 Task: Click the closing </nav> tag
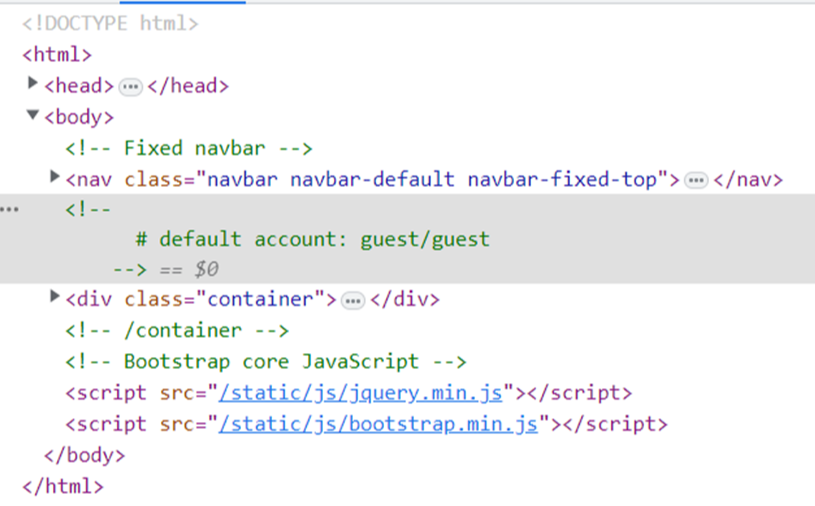point(748,179)
